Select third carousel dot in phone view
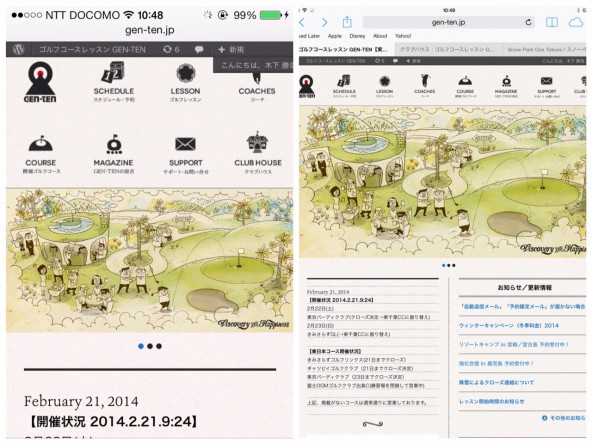 pyautogui.click(x=159, y=346)
